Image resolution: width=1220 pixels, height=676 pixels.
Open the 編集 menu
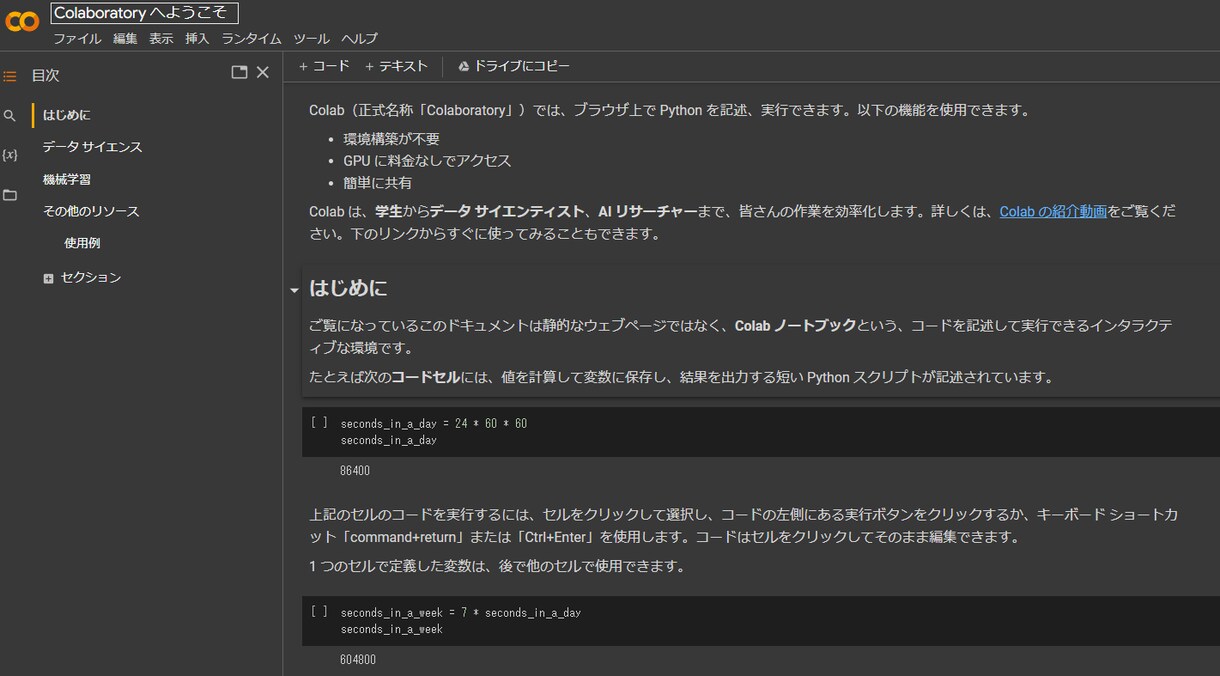(125, 39)
